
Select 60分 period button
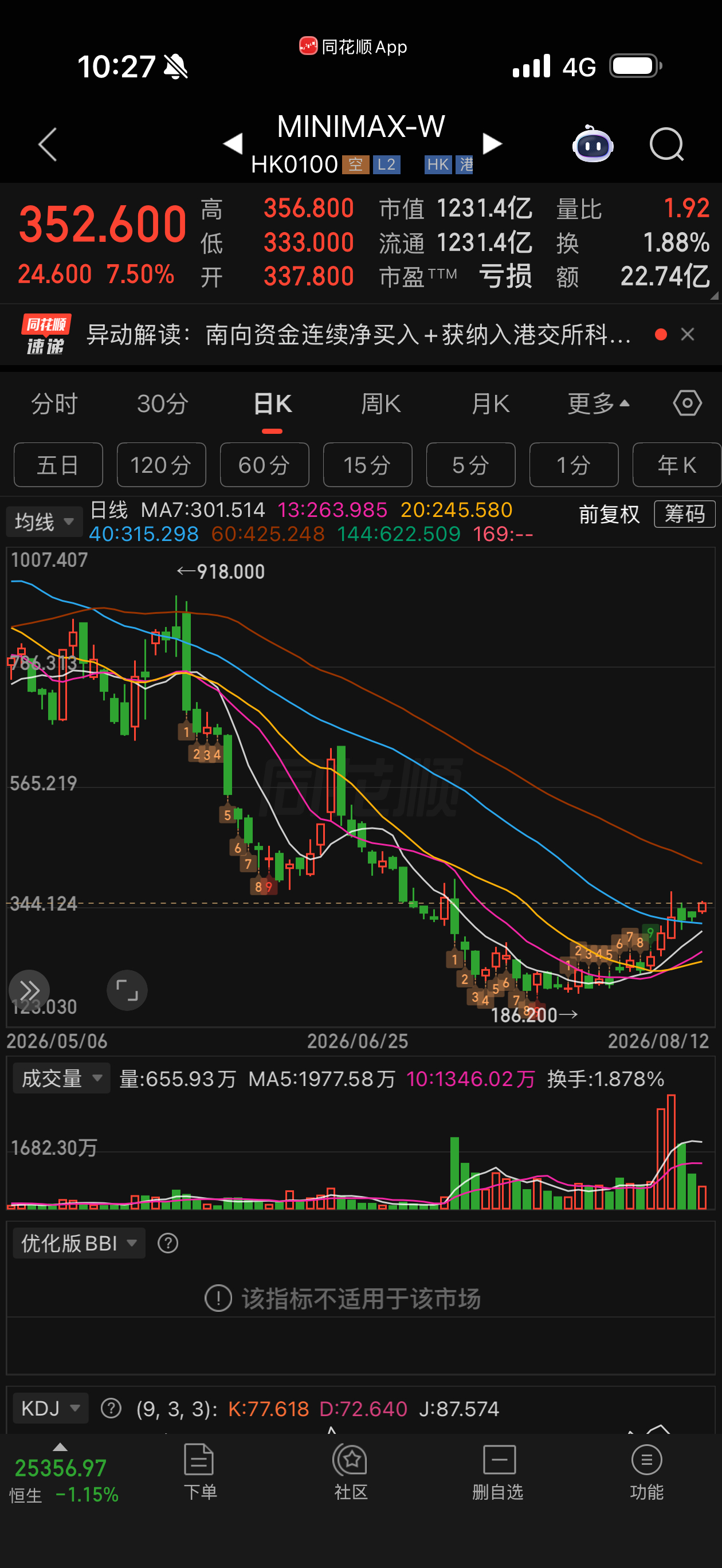point(264,465)
